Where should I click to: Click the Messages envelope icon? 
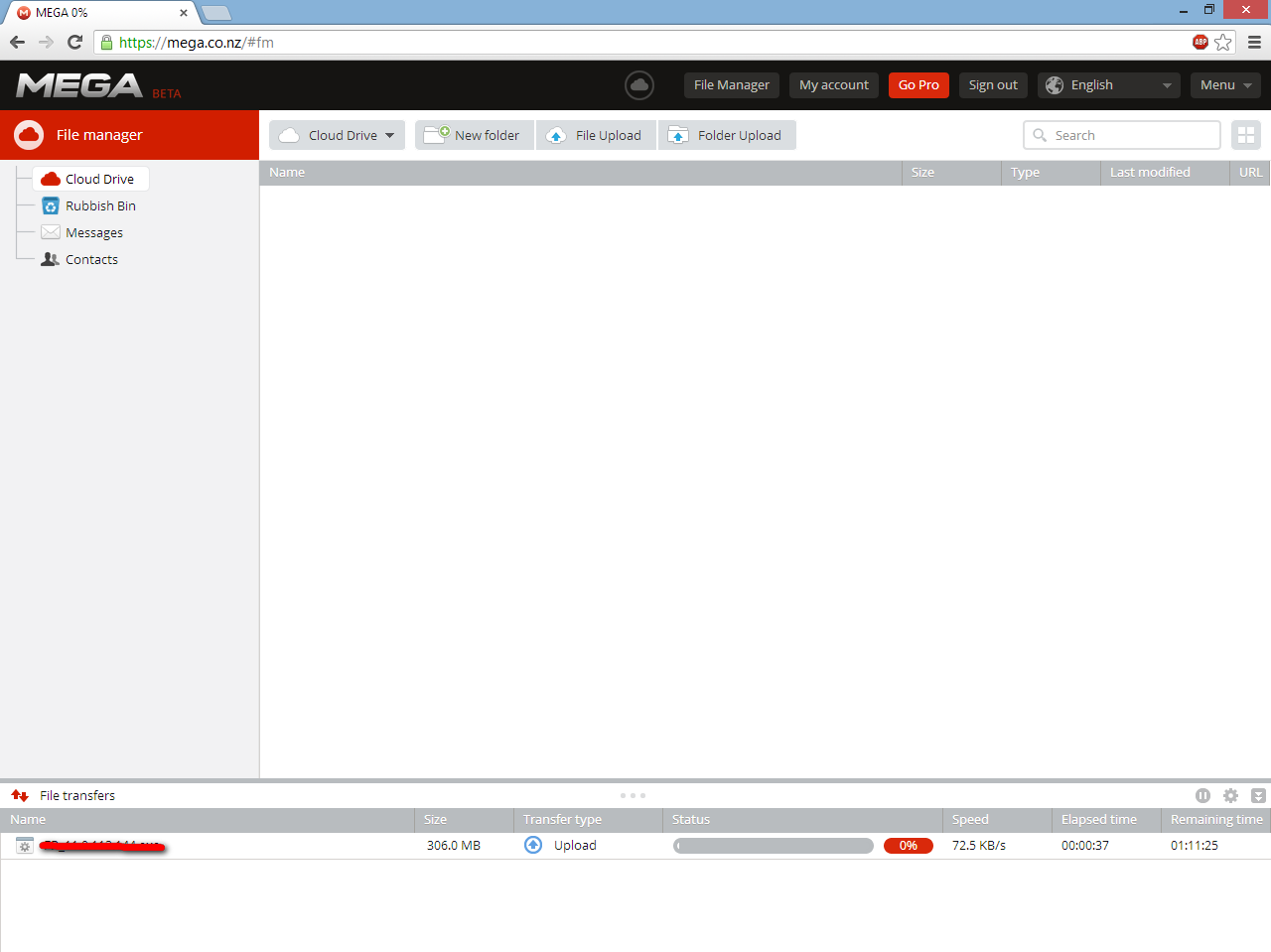click(x=51, y=232)
